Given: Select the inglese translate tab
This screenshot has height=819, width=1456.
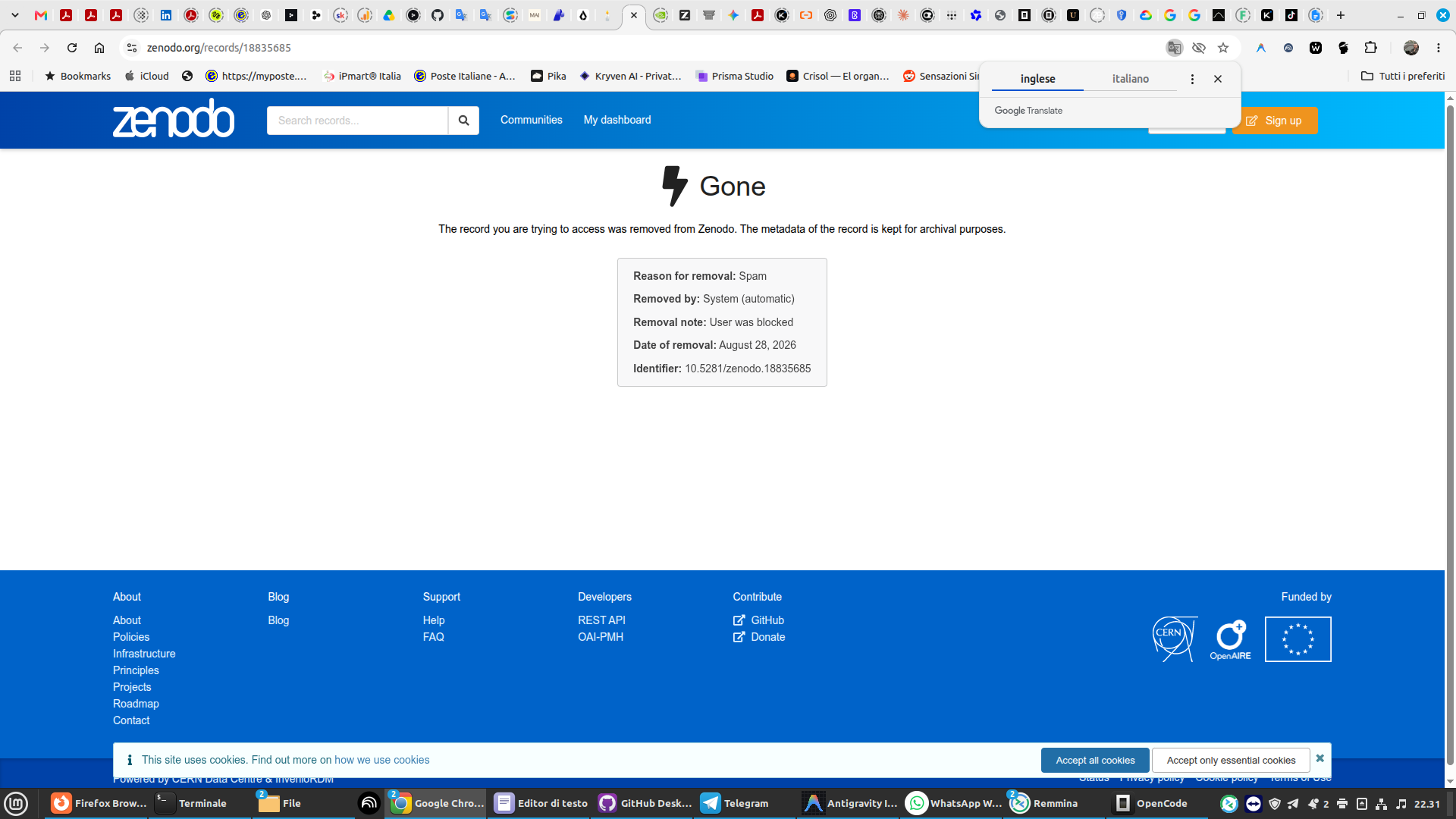Looking at the screenshot, I should tap(1037, 79).
